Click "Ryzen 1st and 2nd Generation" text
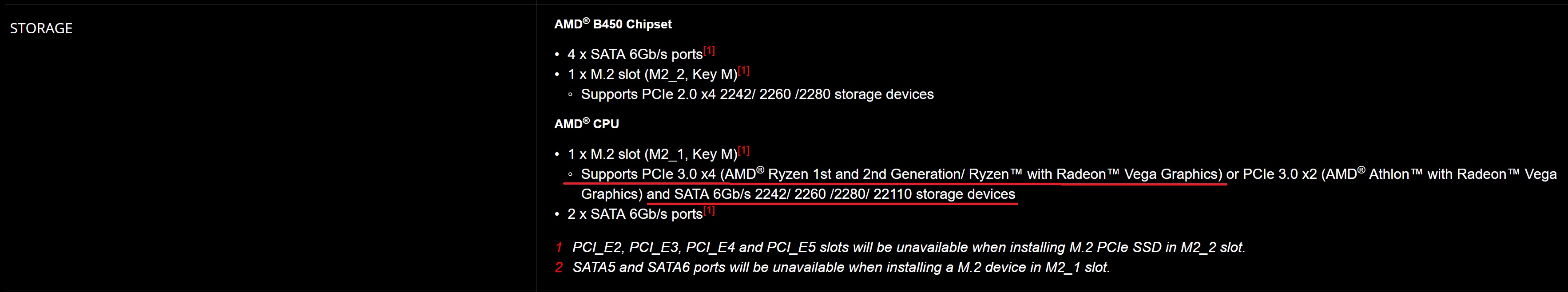1568x292 pixels. click(866, 174)
